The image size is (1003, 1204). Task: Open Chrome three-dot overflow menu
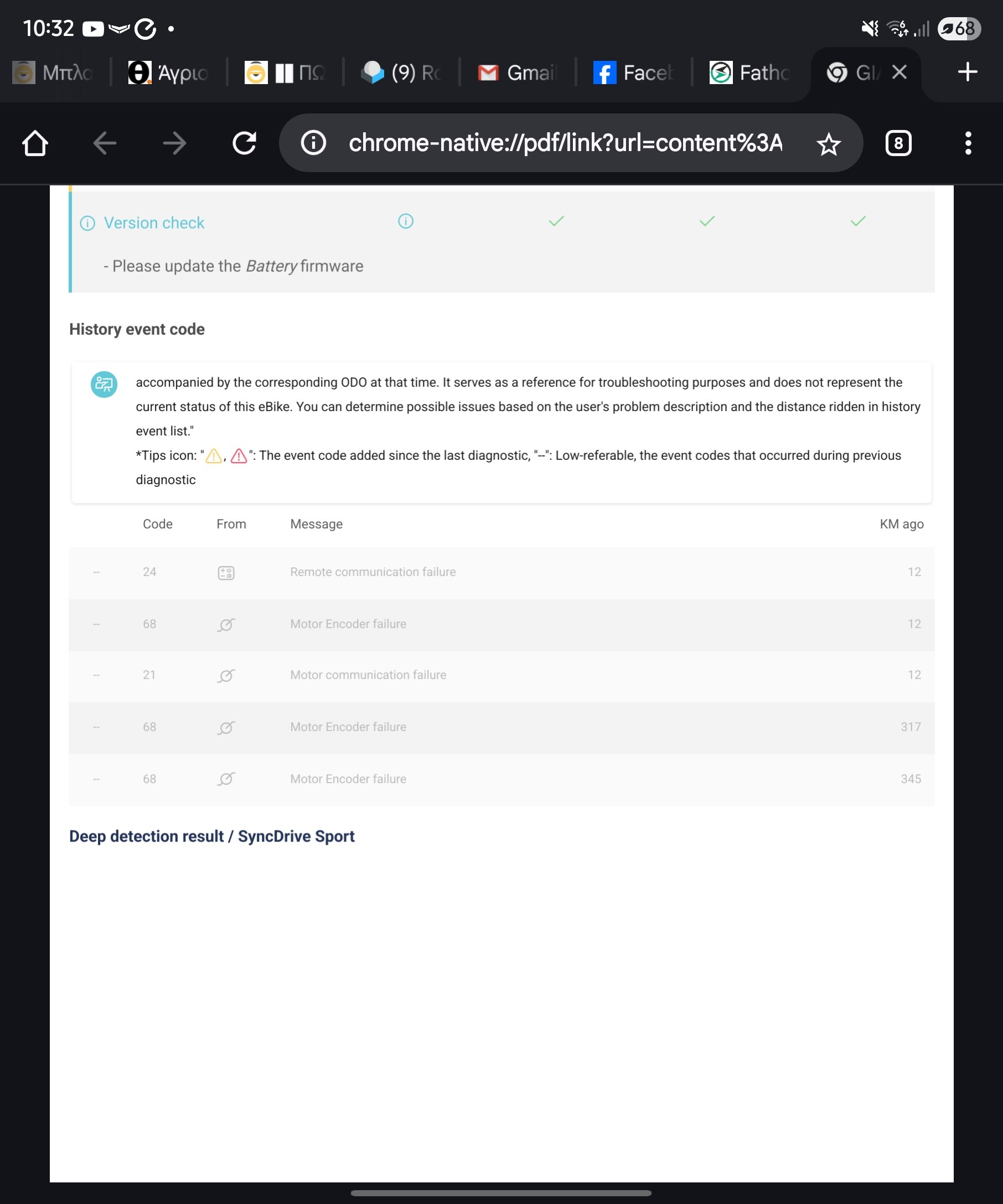pyautogui.click(x=968, y=143)
